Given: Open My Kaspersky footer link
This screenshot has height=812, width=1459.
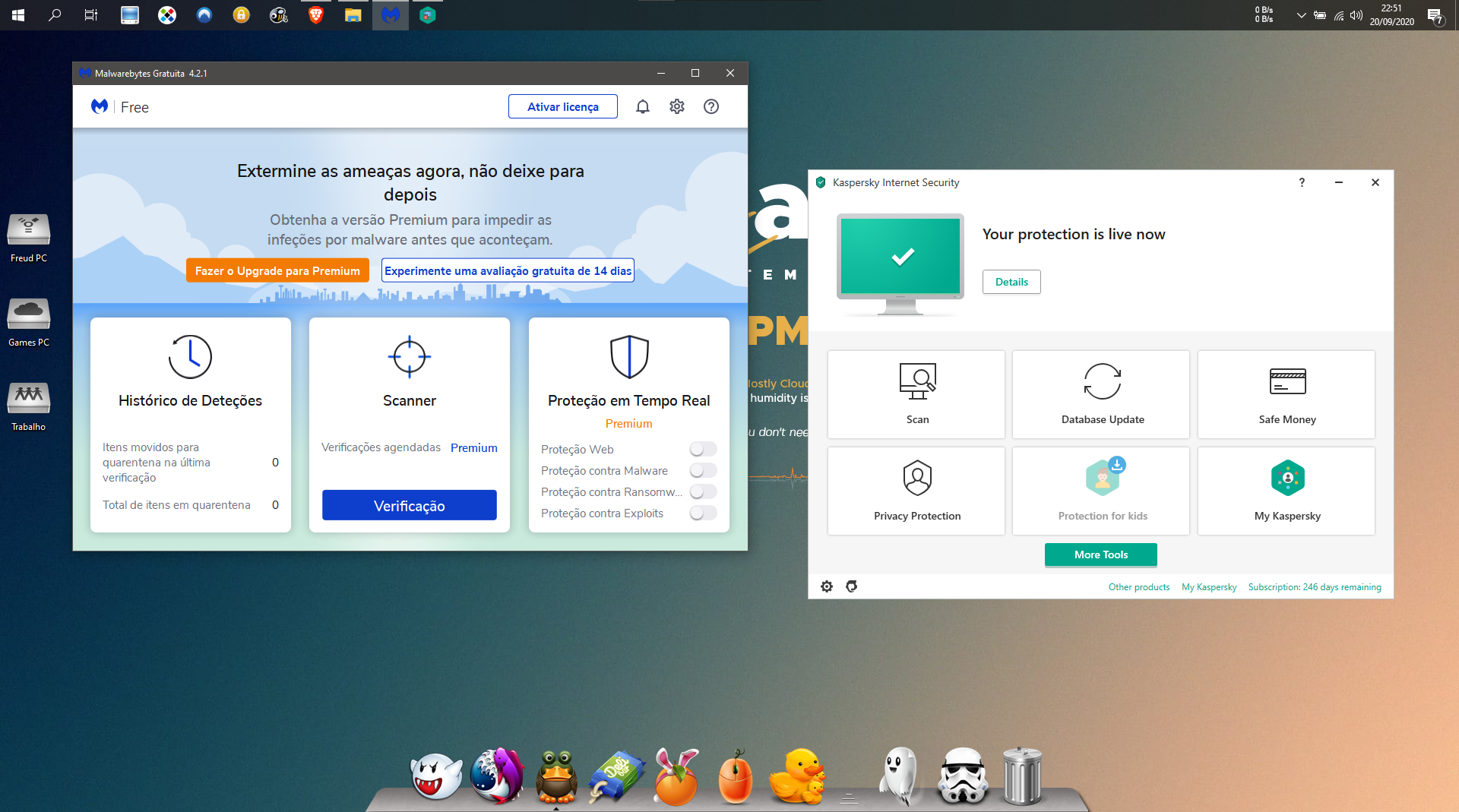Looking at the screenshot, I should (1209, 587).
